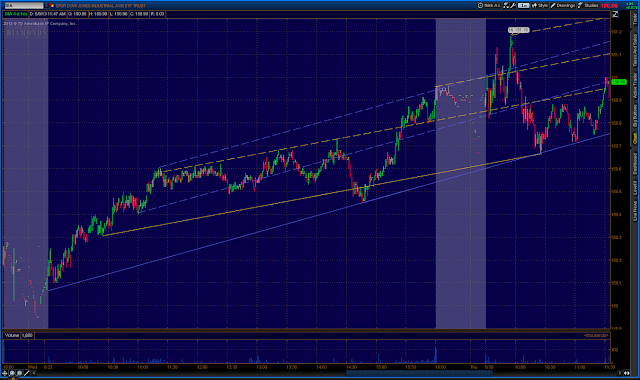Expand the symbol selector dropdown arrow

46,6
